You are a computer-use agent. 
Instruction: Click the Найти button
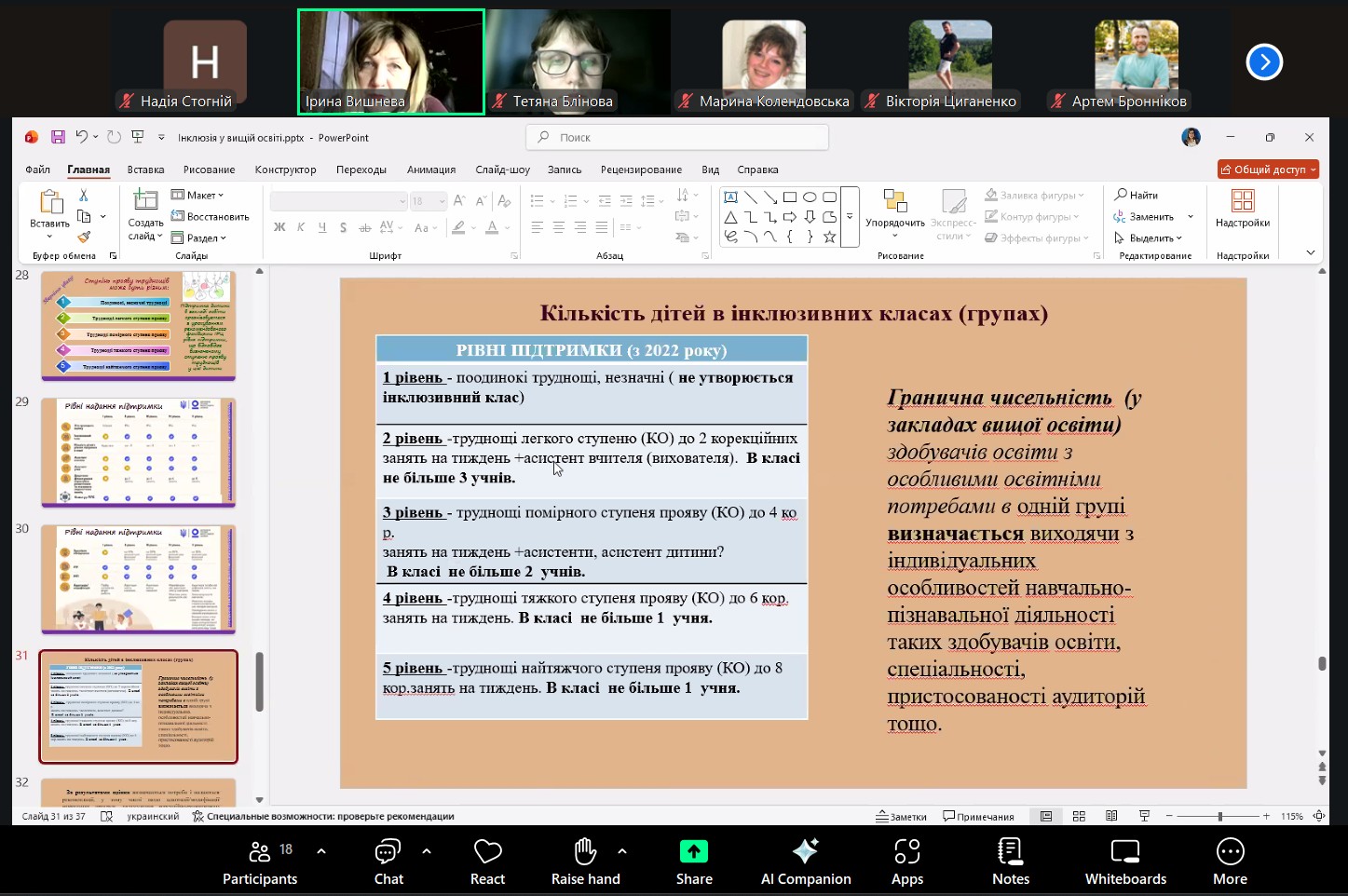(x=1137, y=195)
